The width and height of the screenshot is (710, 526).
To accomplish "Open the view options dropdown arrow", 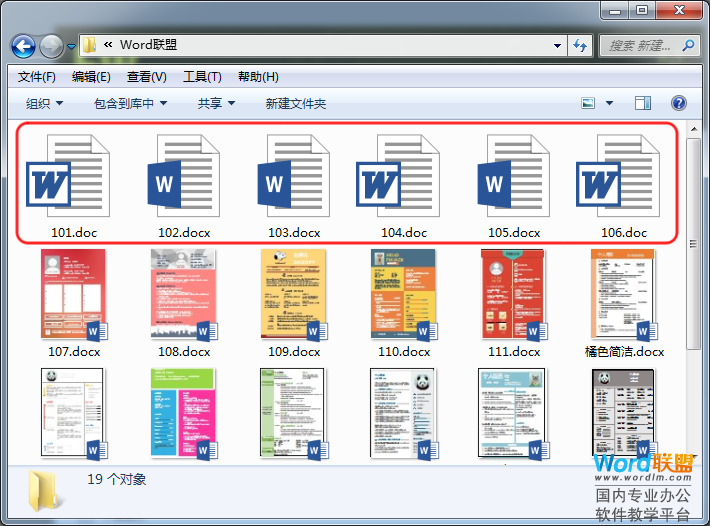I will pyautogui.click(x=609, y=103).
